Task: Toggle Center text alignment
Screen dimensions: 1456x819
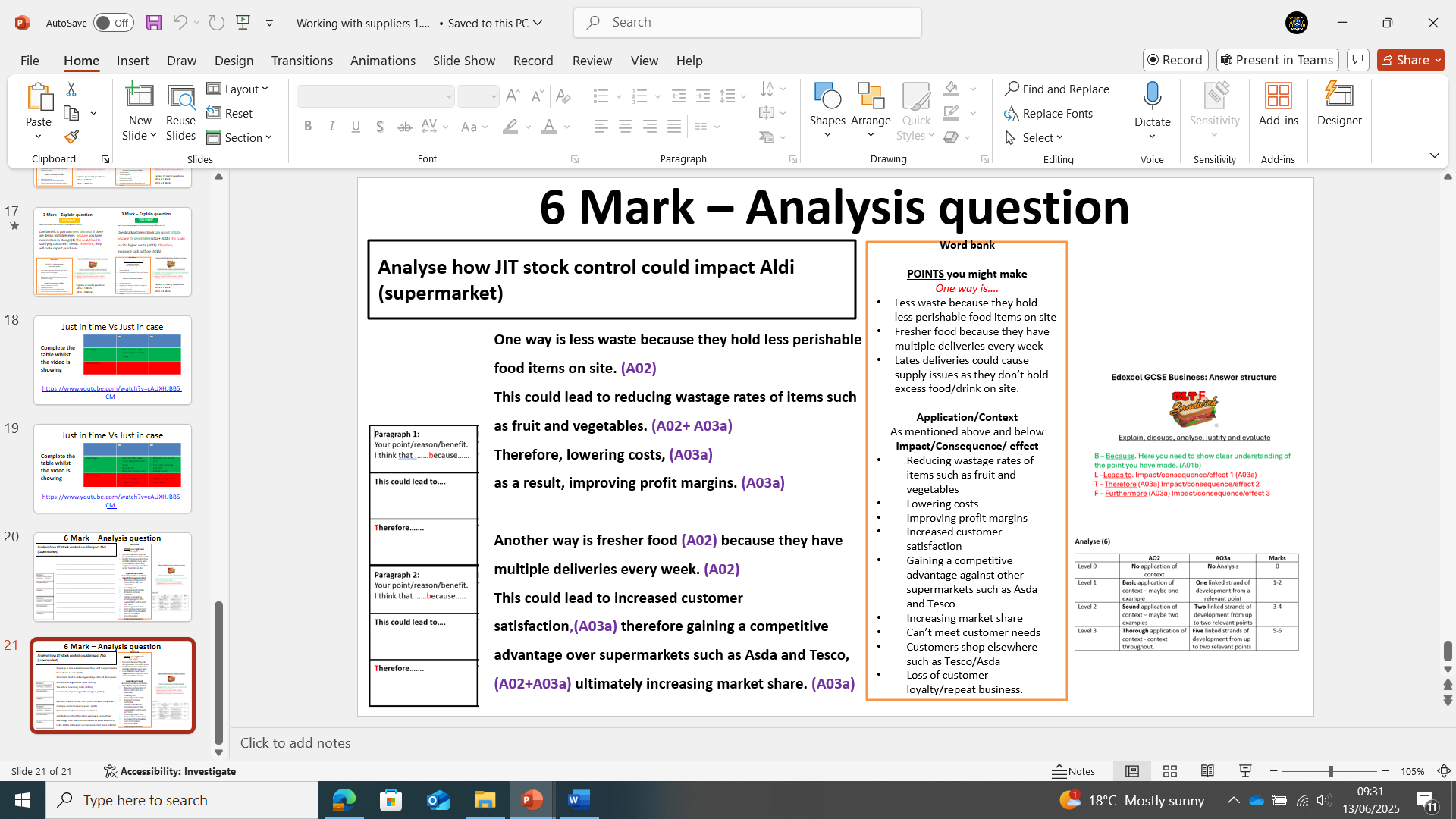Action: (626, 127)
